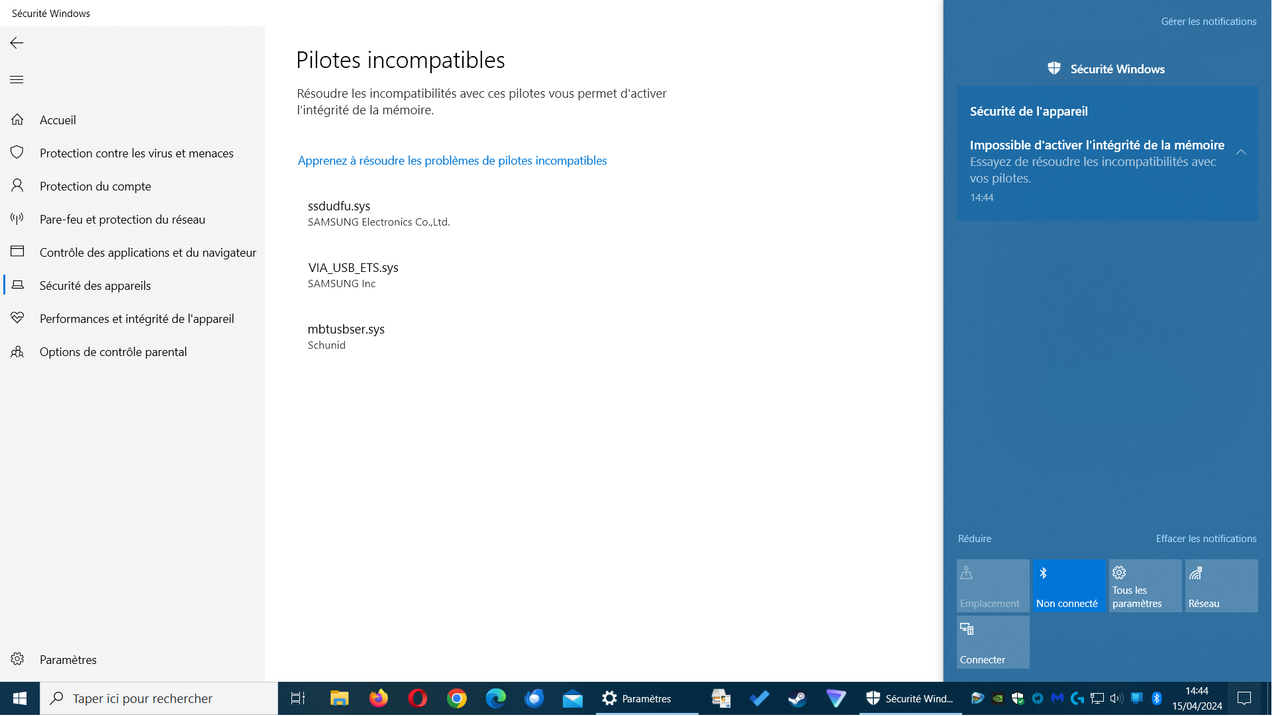1280x716 pixels.
Task: Close the action center via notification icon
Action: (x=1244, y=699)
